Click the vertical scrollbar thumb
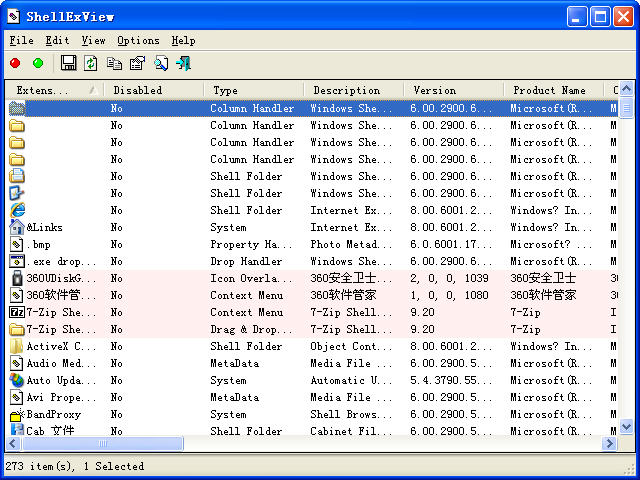Screen dimensions: 640x480 point(627,108)
